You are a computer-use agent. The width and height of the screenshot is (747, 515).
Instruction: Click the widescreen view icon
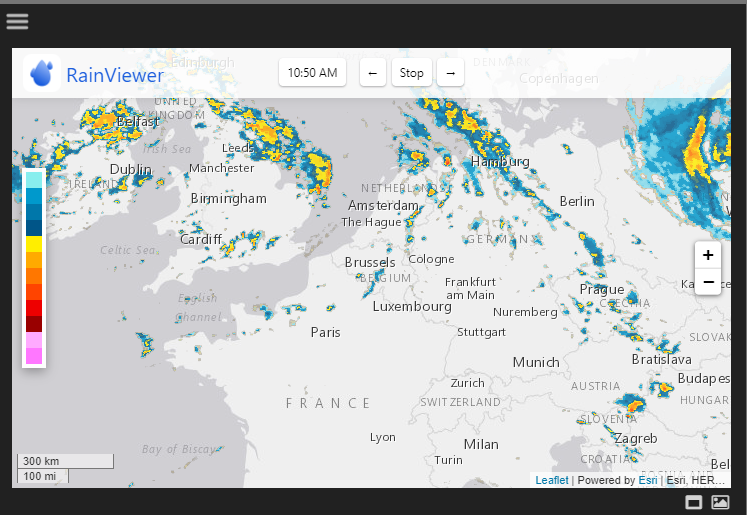(x=694, y=502)
